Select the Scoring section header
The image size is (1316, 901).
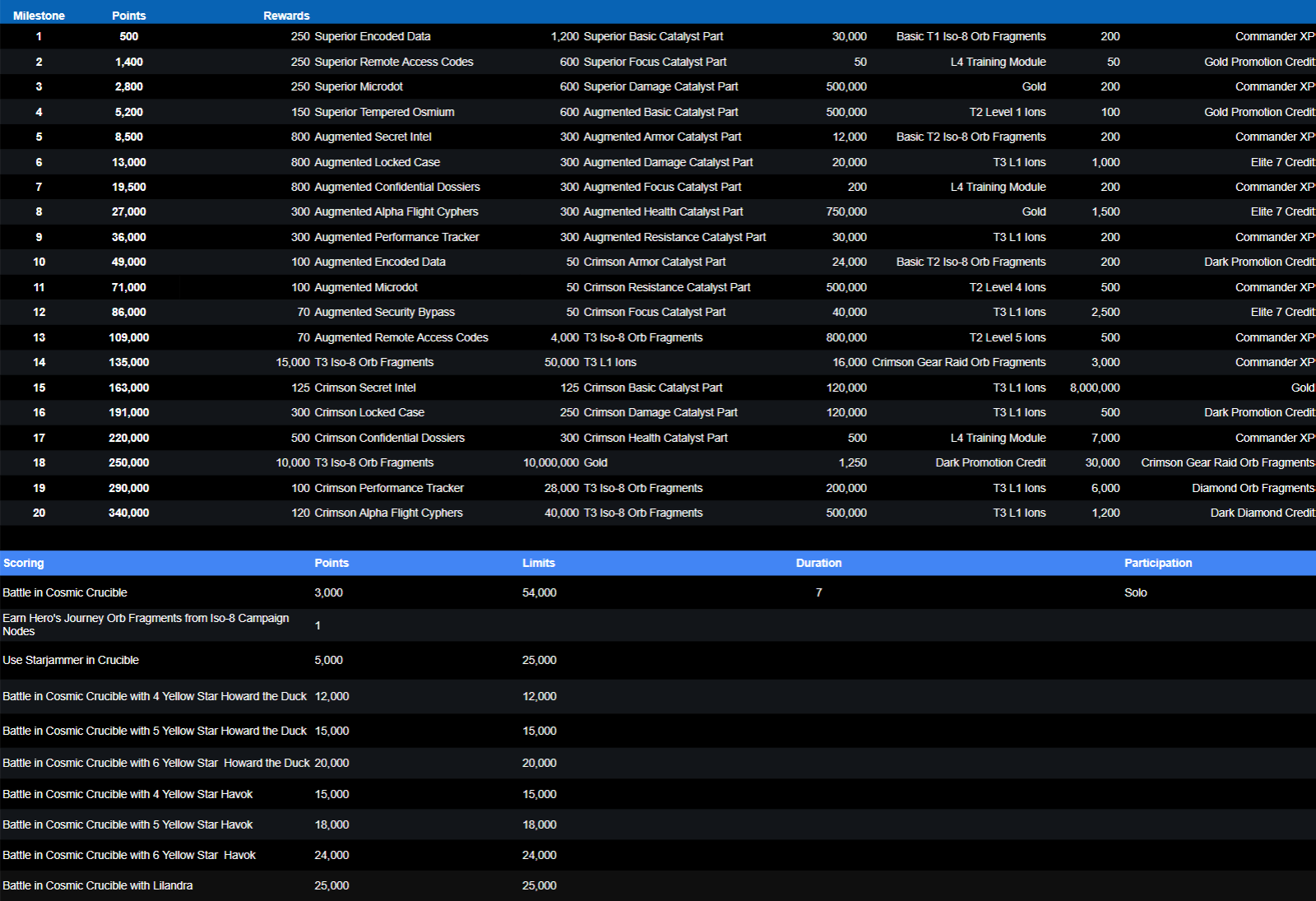(x=24, y=563)
